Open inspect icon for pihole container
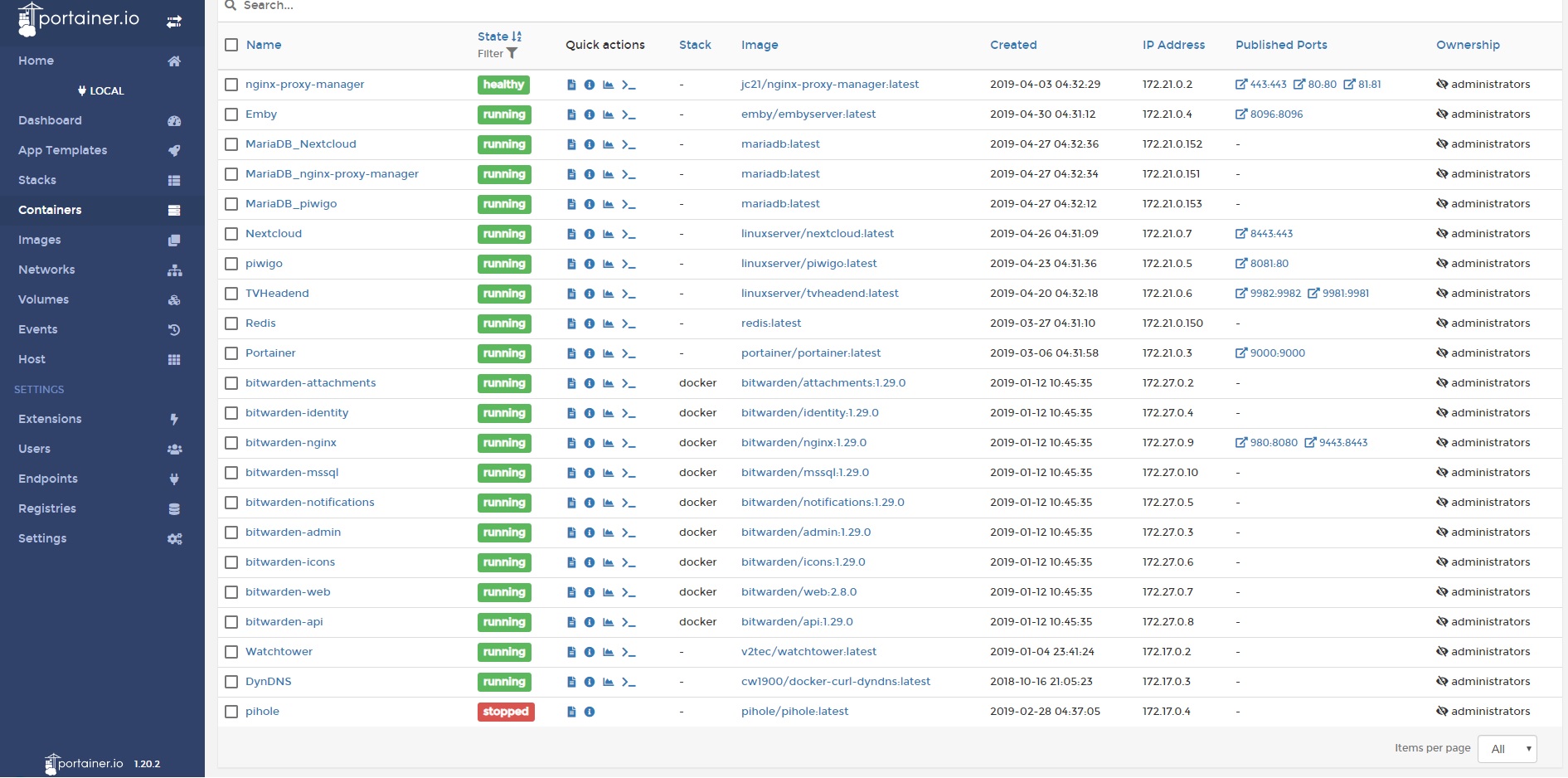The image size is (1568, 778). pos(590,712)
